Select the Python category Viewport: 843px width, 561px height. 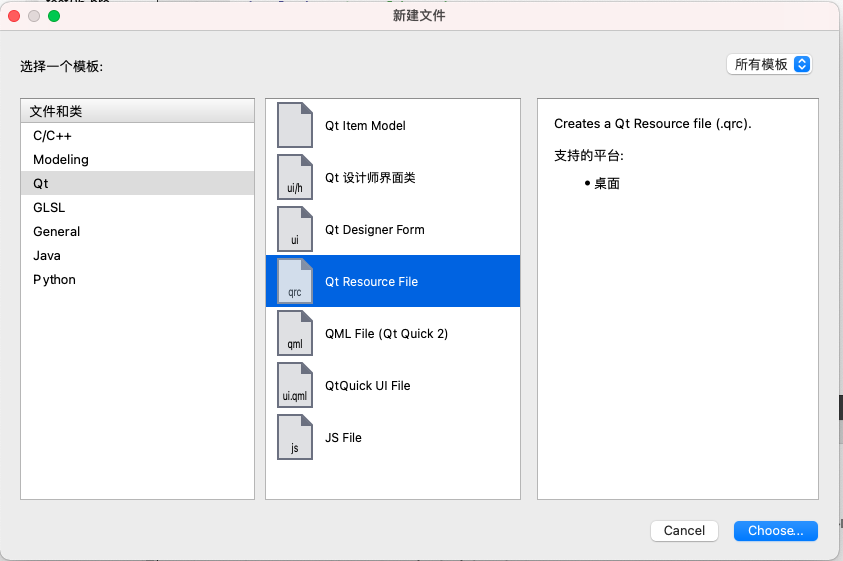[x=54, y=279]
